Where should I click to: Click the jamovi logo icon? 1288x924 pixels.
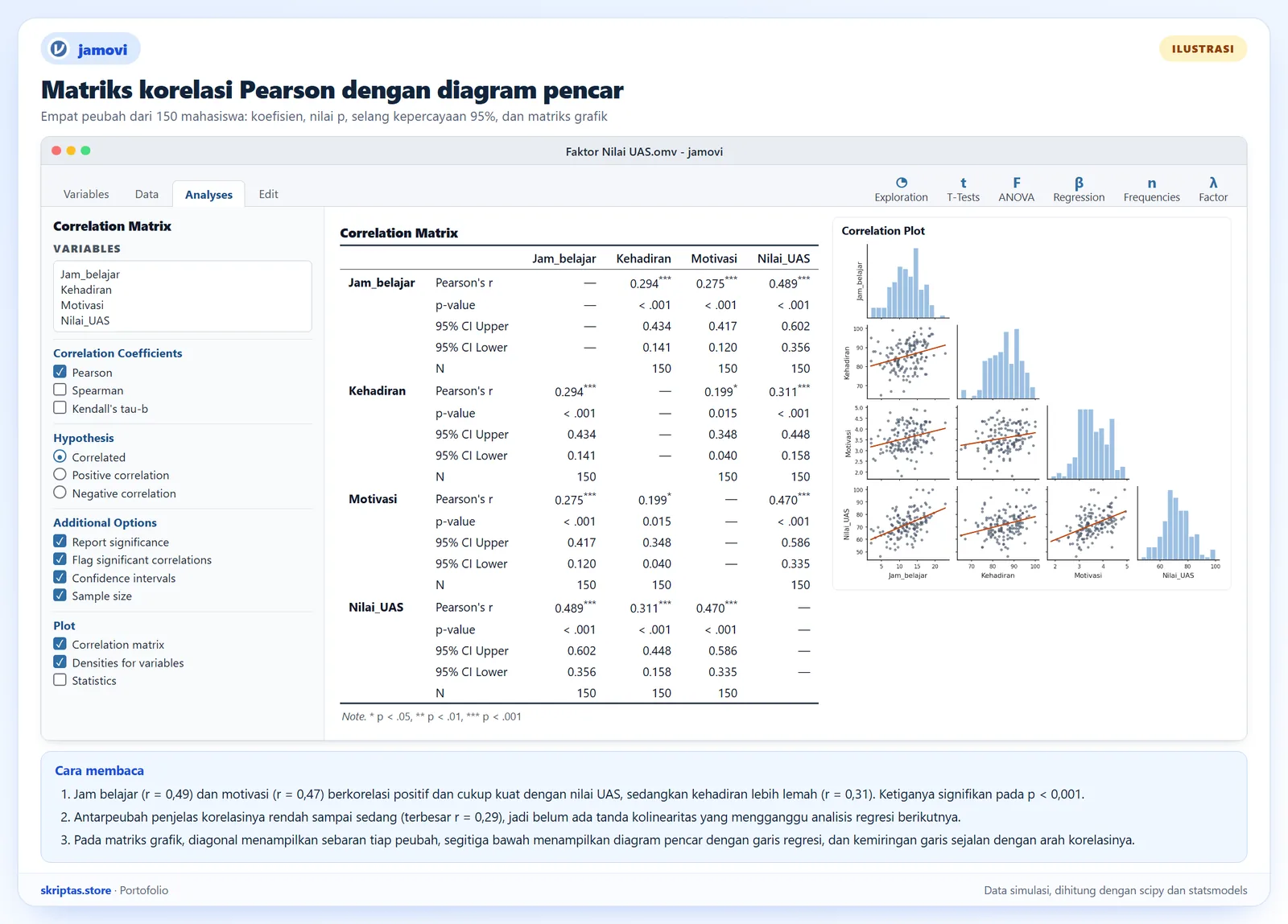pos(59,49)
